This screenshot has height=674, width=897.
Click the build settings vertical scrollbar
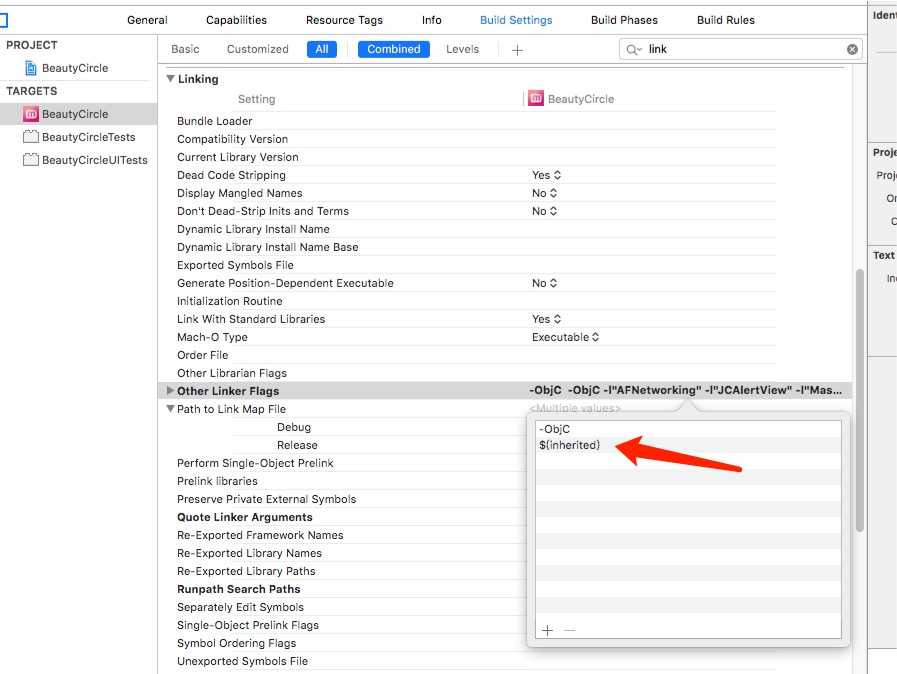[x=859, y=401]
